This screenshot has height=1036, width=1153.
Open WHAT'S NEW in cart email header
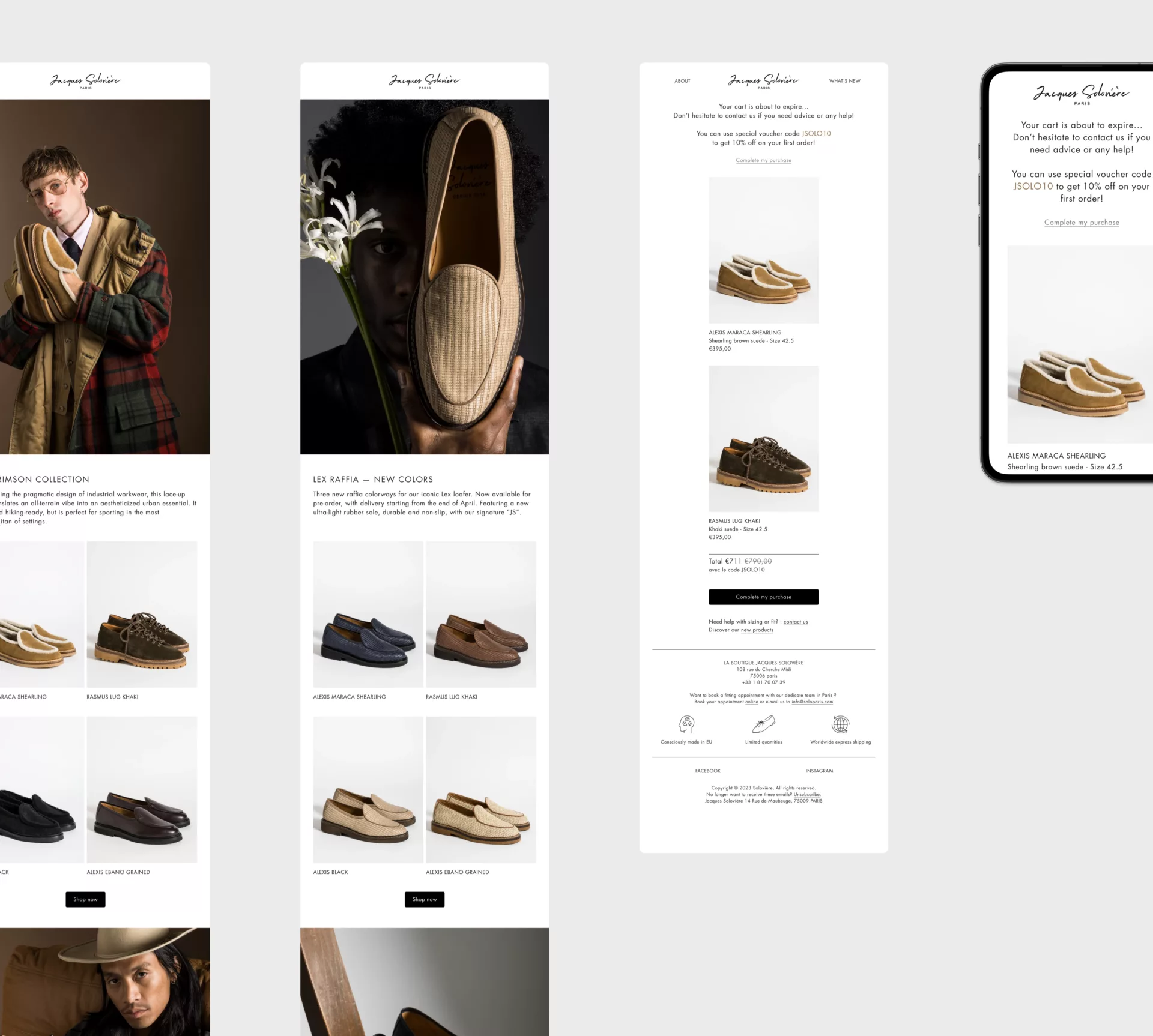(844, 81)
